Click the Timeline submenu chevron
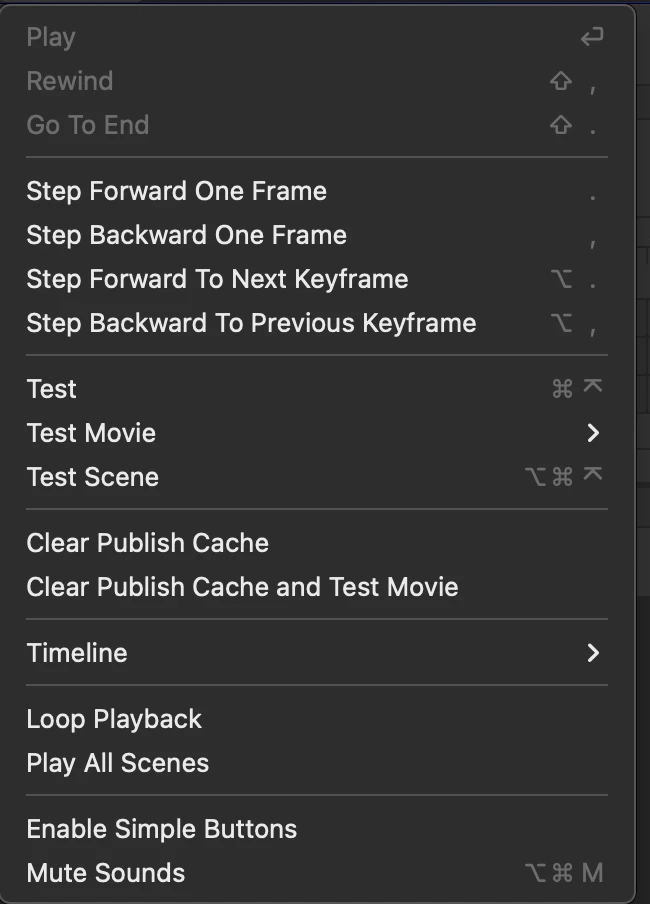 click(593, 653)
